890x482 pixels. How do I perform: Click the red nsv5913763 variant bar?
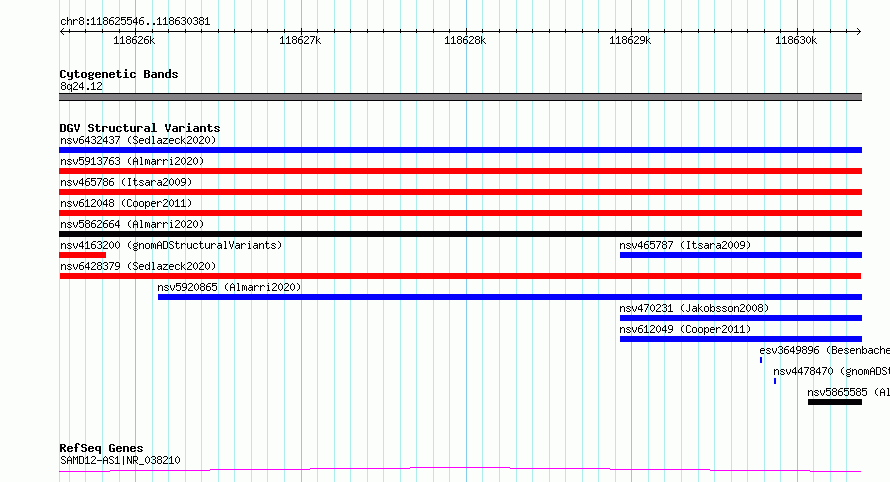click(x=460, y=171)
